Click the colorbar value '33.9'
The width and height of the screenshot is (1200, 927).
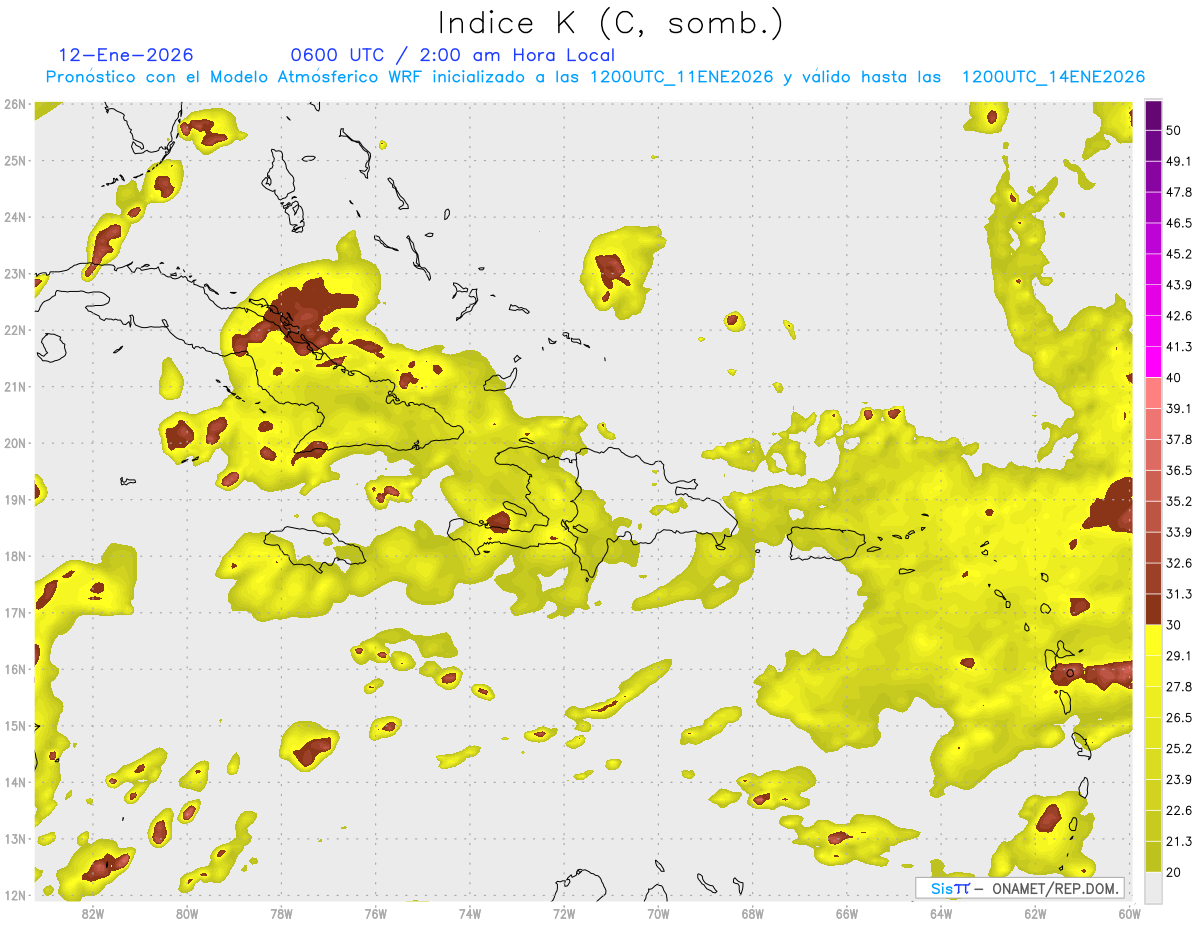(1178, 532)
